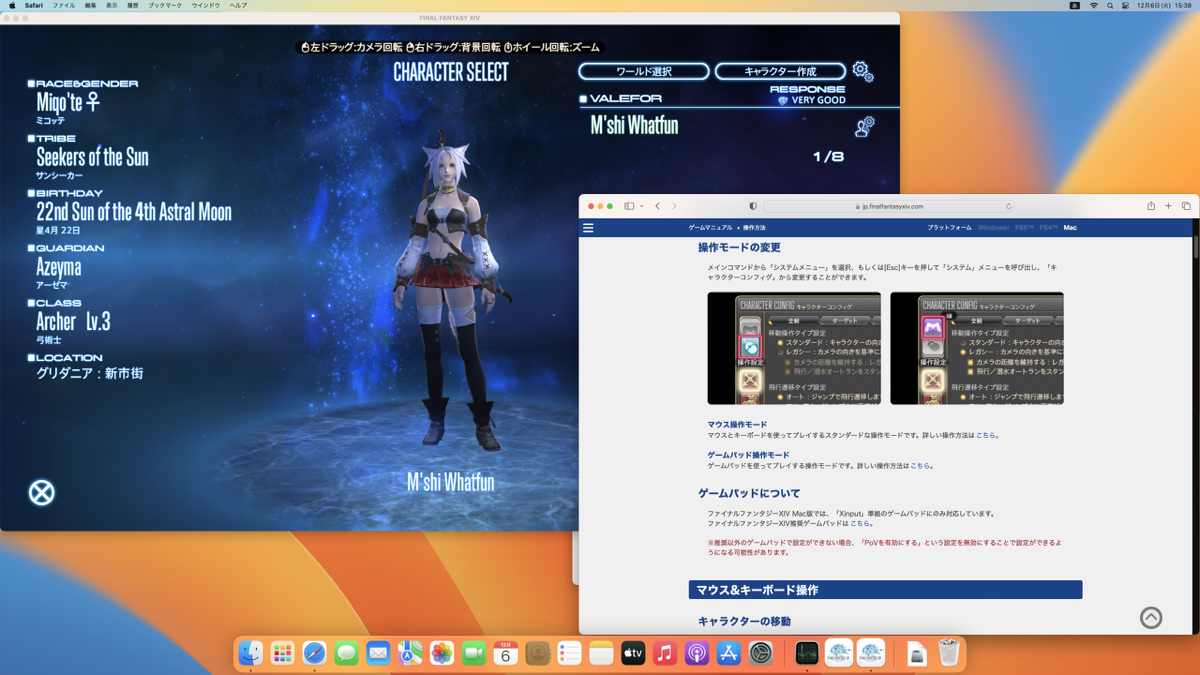Expand the sidebar dropdown chevron in Safari
This screenshot has width=1200, height=675.
[641, 206]
